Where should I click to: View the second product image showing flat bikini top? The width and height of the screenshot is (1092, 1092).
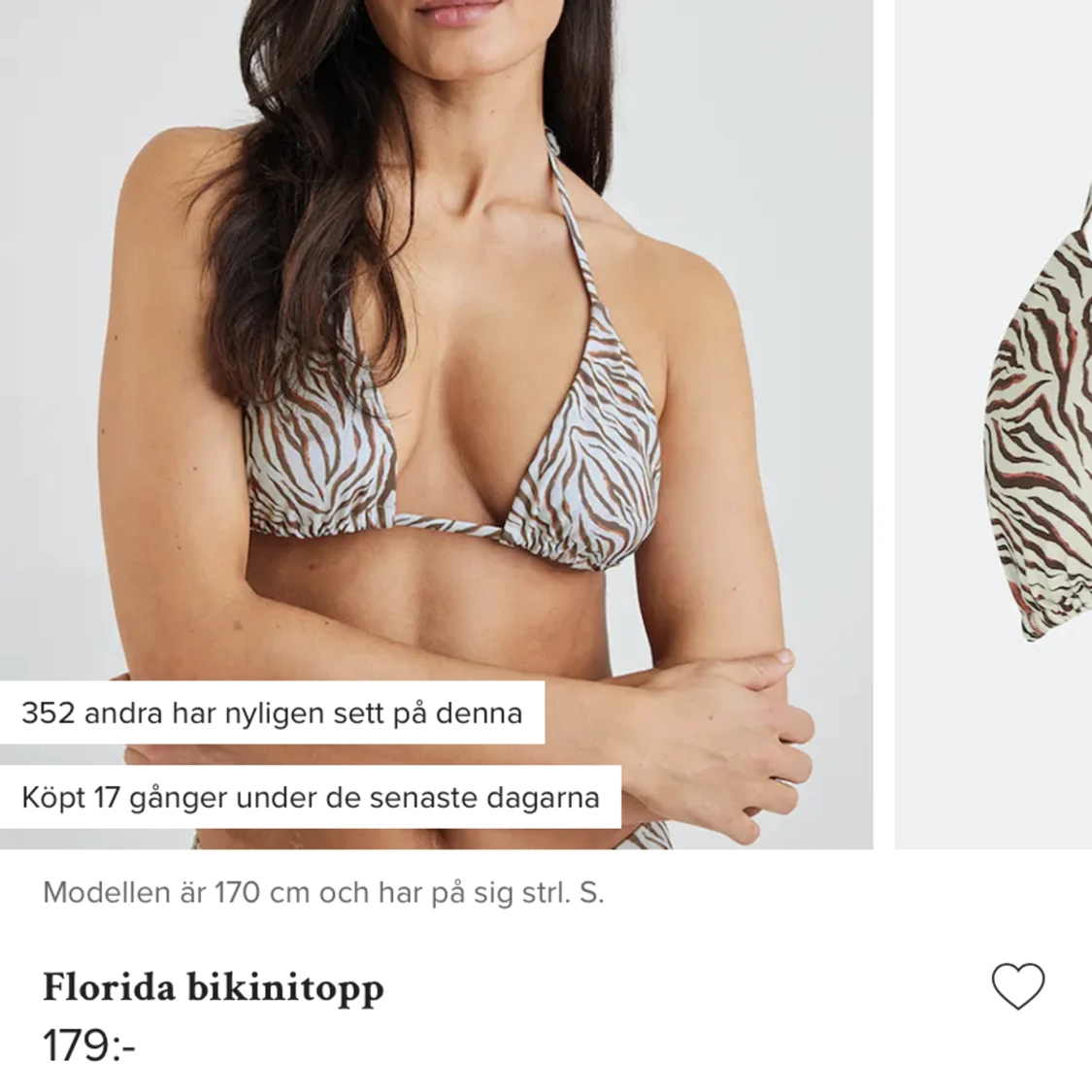pyautogui.click(x=993, y=424)
